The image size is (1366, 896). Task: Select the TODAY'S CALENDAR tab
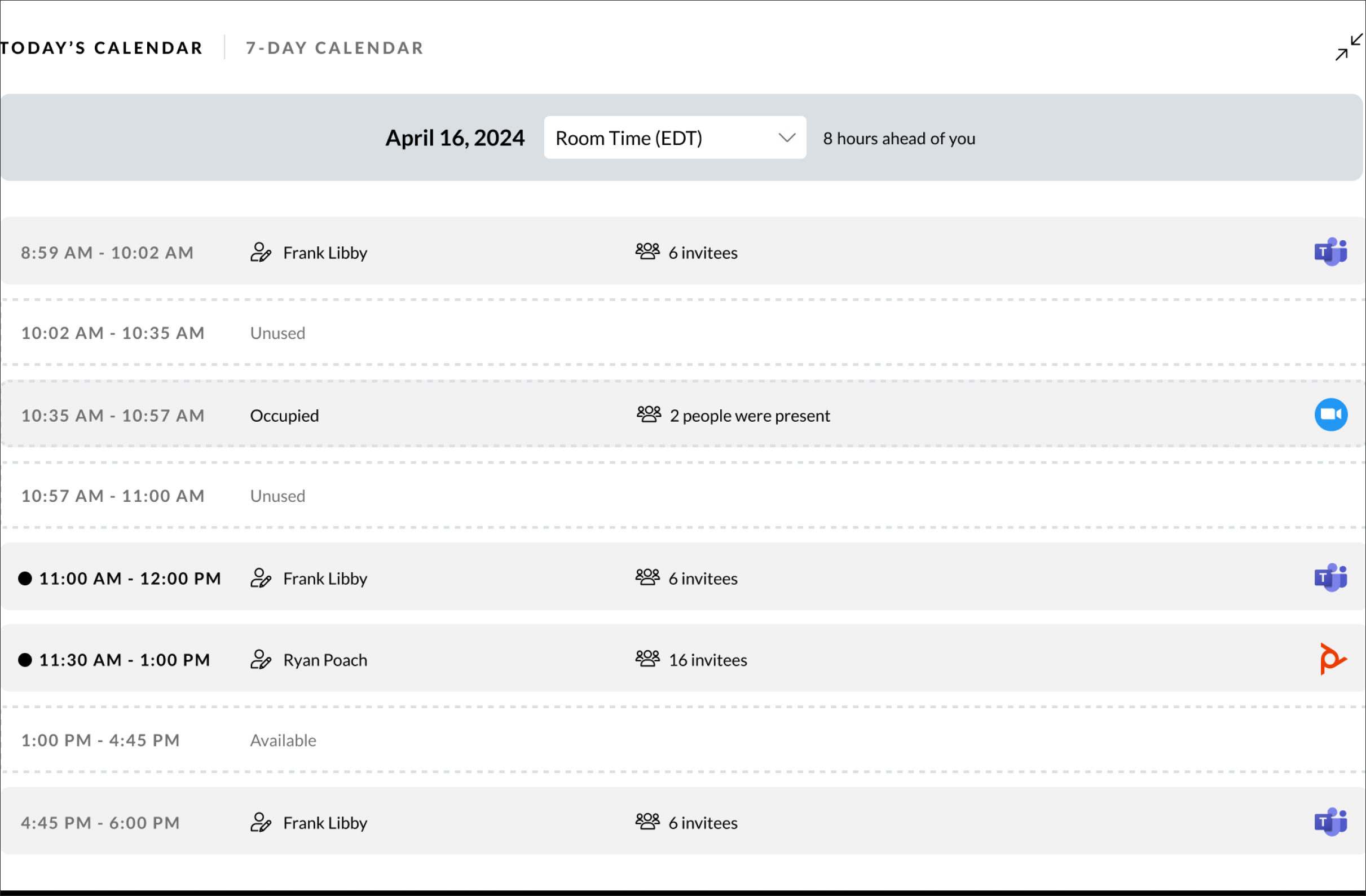(102, 47)
